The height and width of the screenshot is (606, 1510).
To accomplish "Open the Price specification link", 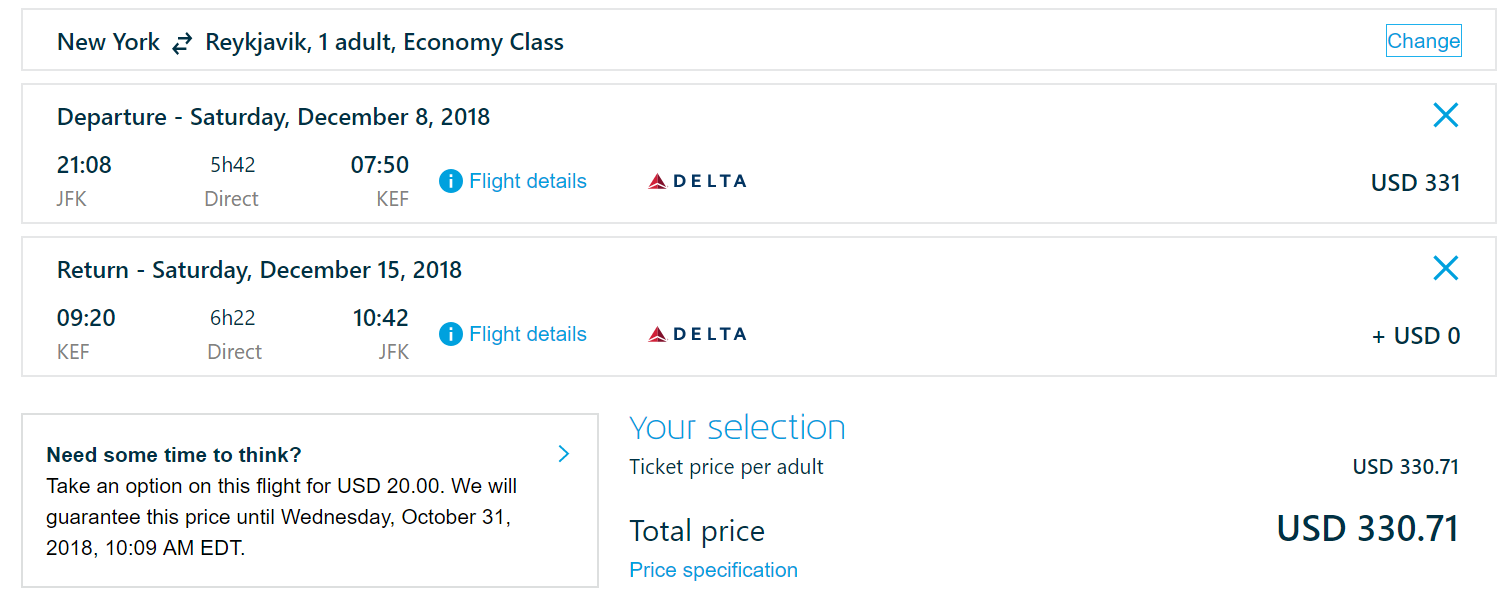I will pos(713,570).
